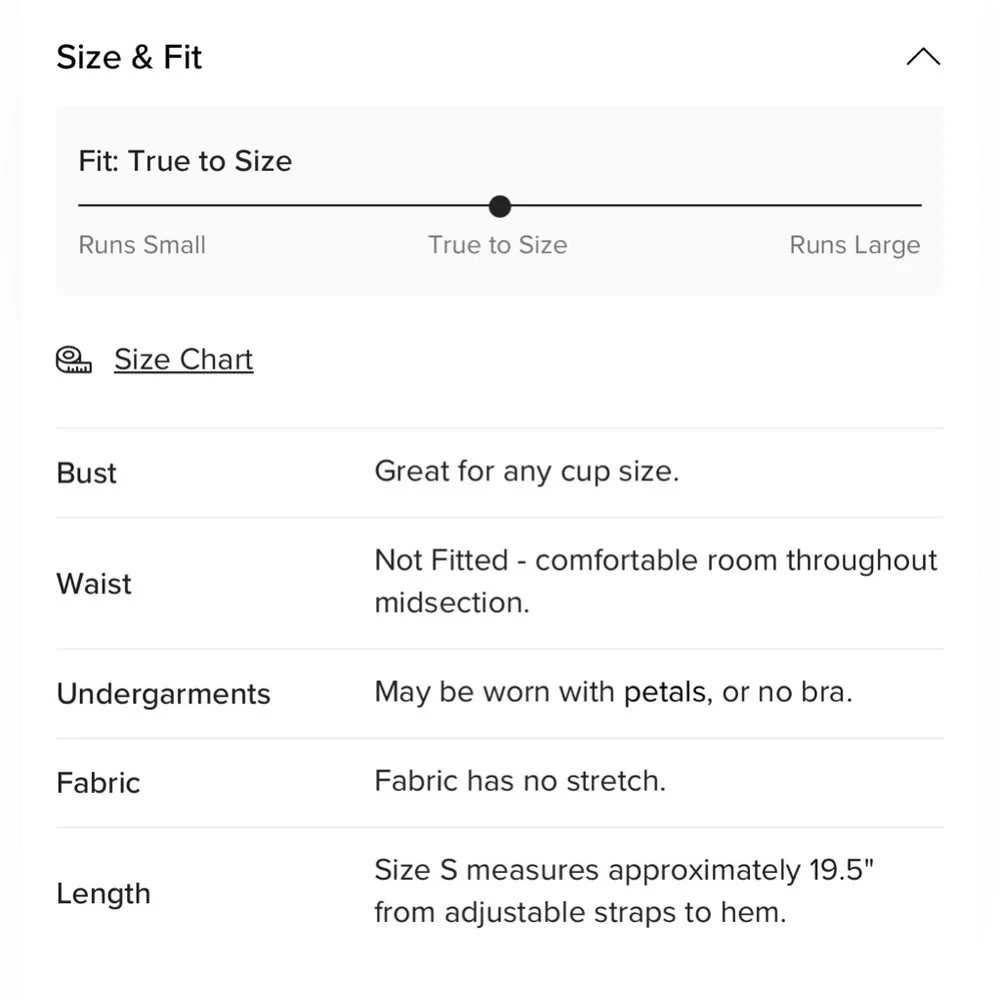Select the Undergarments row label

click(x=163, y=694)
